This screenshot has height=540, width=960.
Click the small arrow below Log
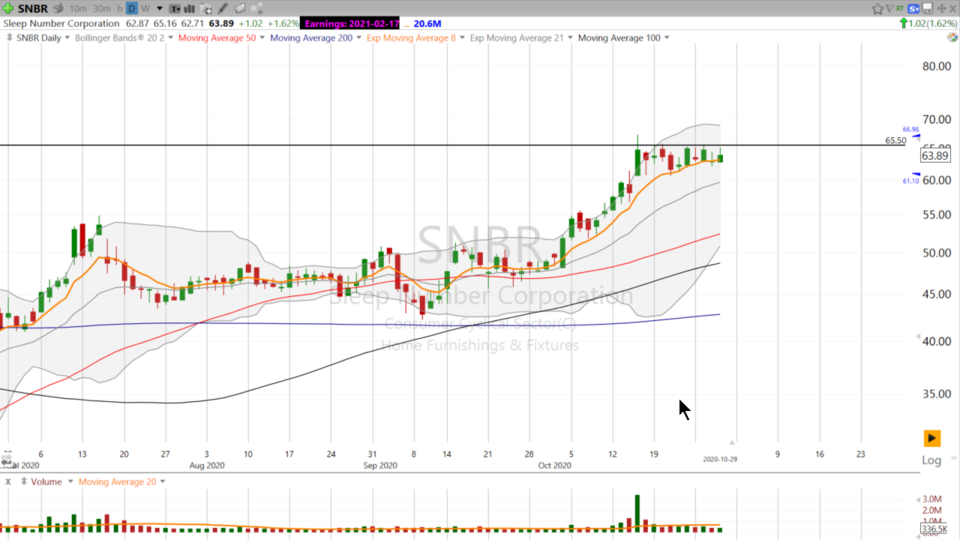(953, 458)
